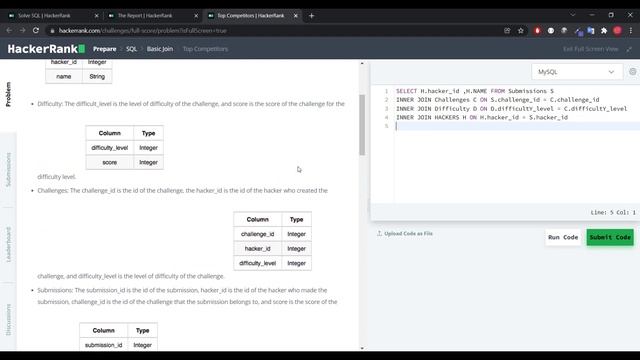
Task: Click Prepare in the breadcrumb
Action: (104, 49)
